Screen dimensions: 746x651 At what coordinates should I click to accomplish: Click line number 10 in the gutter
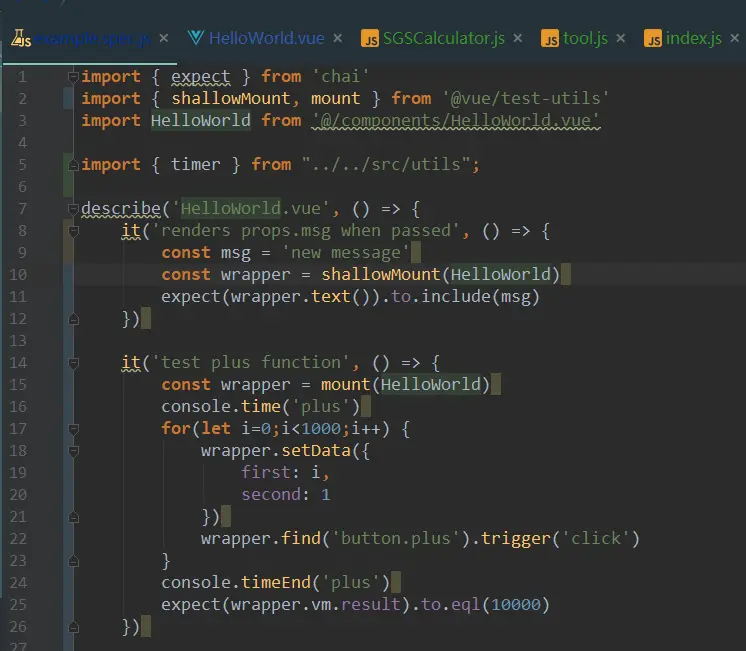tap(18, 275)
